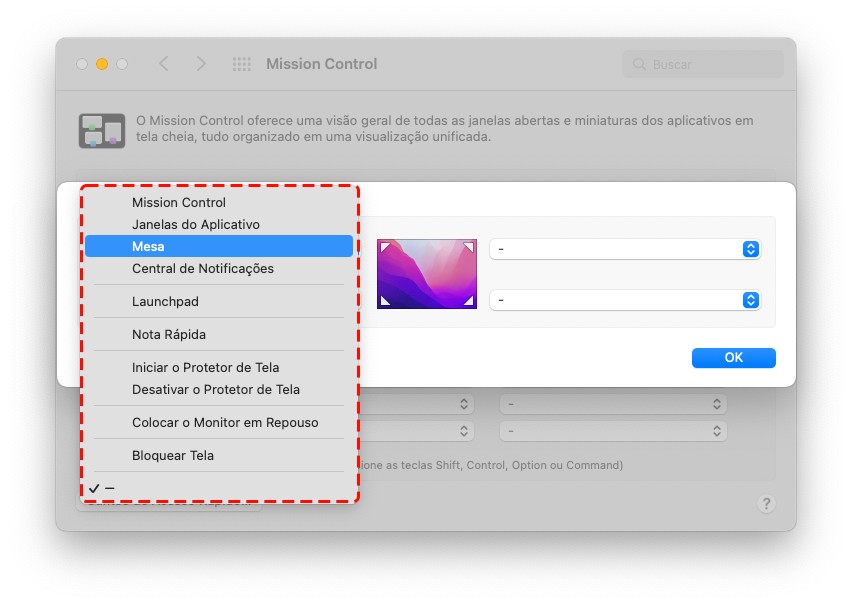
Task: Click the forward arrow in toolbar
Action: pos(201,64)
